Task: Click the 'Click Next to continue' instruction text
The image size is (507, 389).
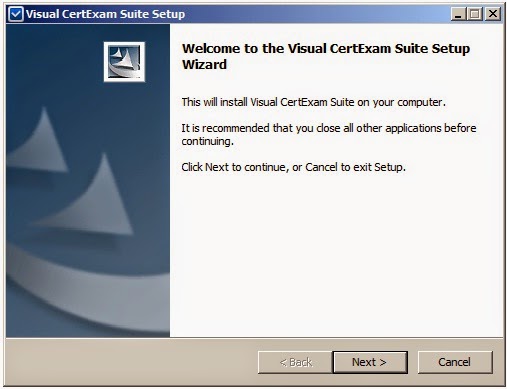Action: pos(293,167)
